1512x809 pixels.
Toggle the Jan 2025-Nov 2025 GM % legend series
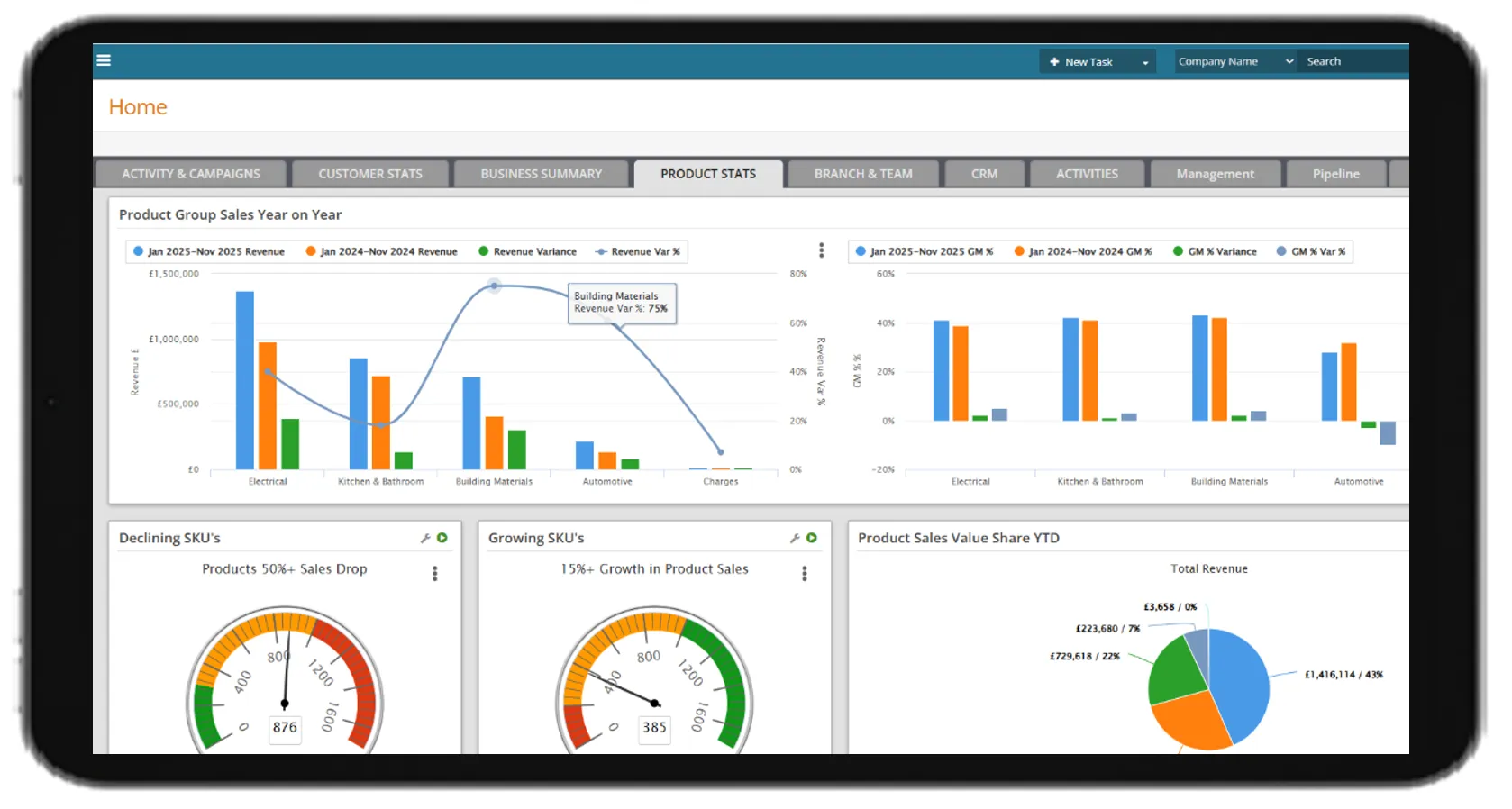(925, 251)
